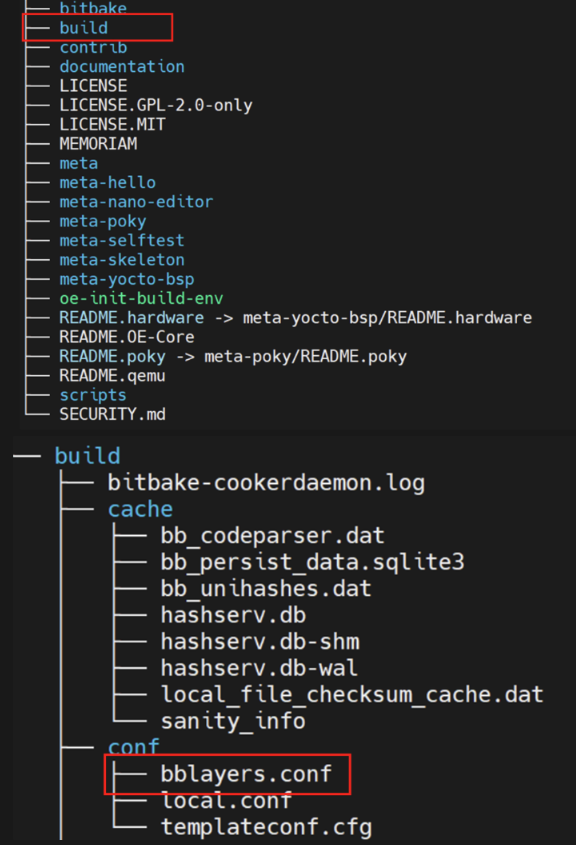This screenshot has height=845, width=576.
Task: Select the 'MEMORIAM' file entry
Action: [98, 144]
